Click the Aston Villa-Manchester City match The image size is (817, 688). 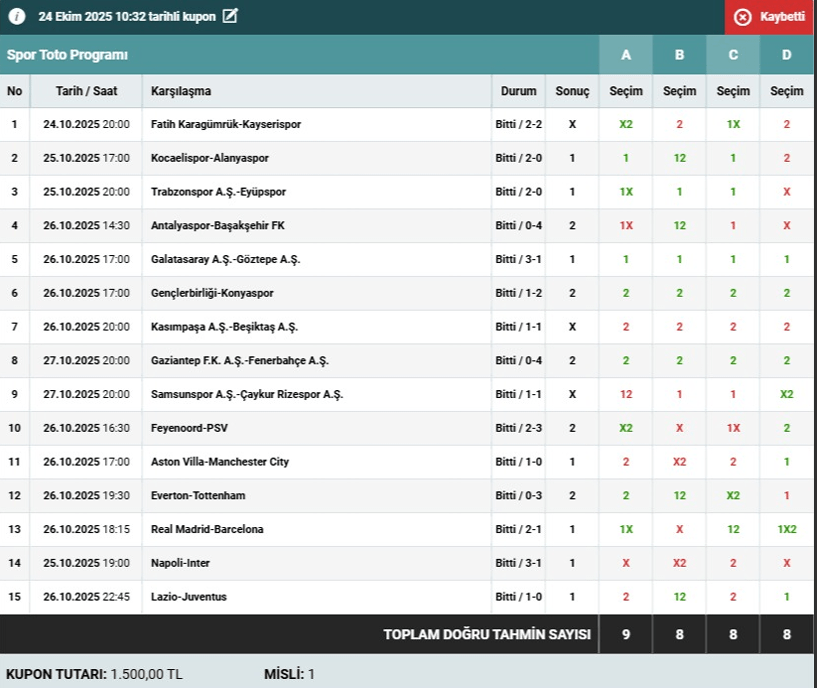click(219, 462)
